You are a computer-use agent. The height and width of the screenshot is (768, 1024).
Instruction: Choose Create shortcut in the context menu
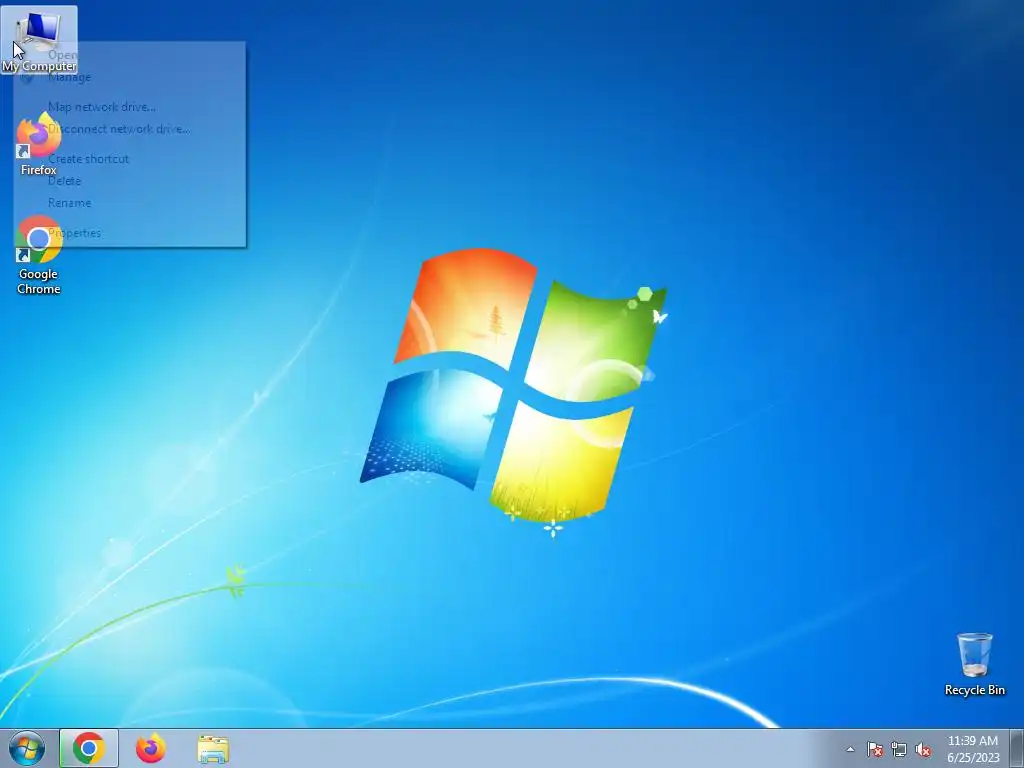pos(130,159)
